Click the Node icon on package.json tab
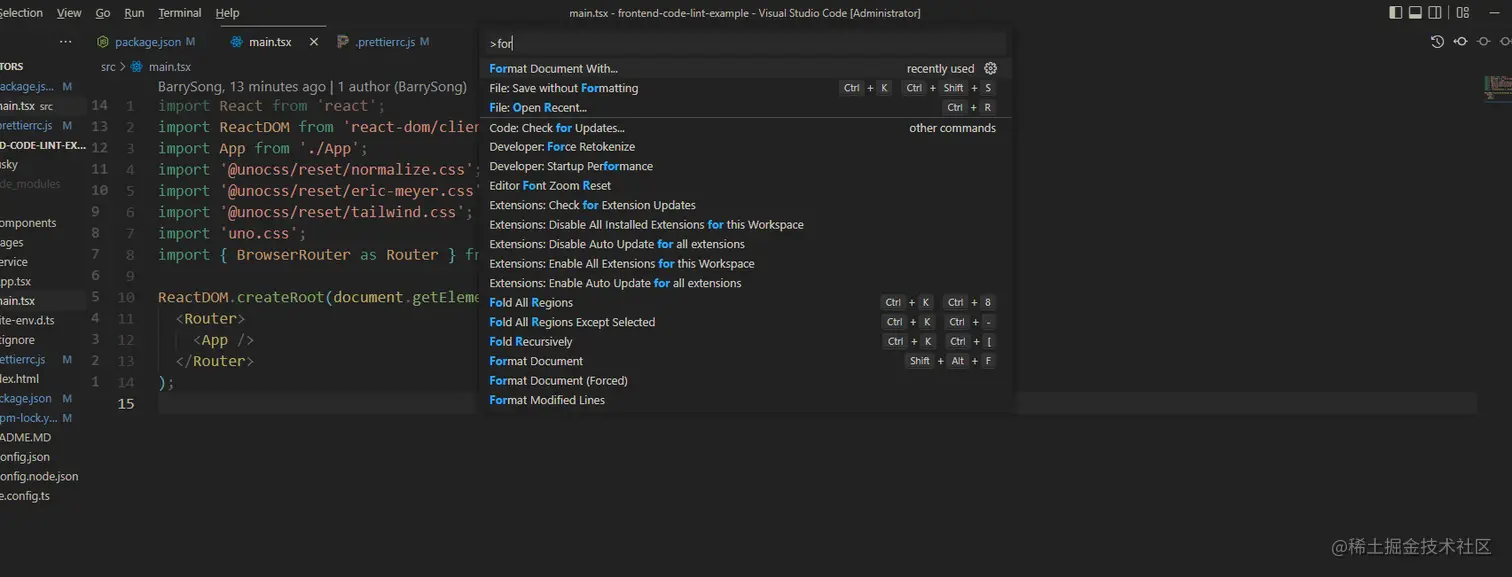The width and height of the screenshot is (1512, 577). pos(103,42)
